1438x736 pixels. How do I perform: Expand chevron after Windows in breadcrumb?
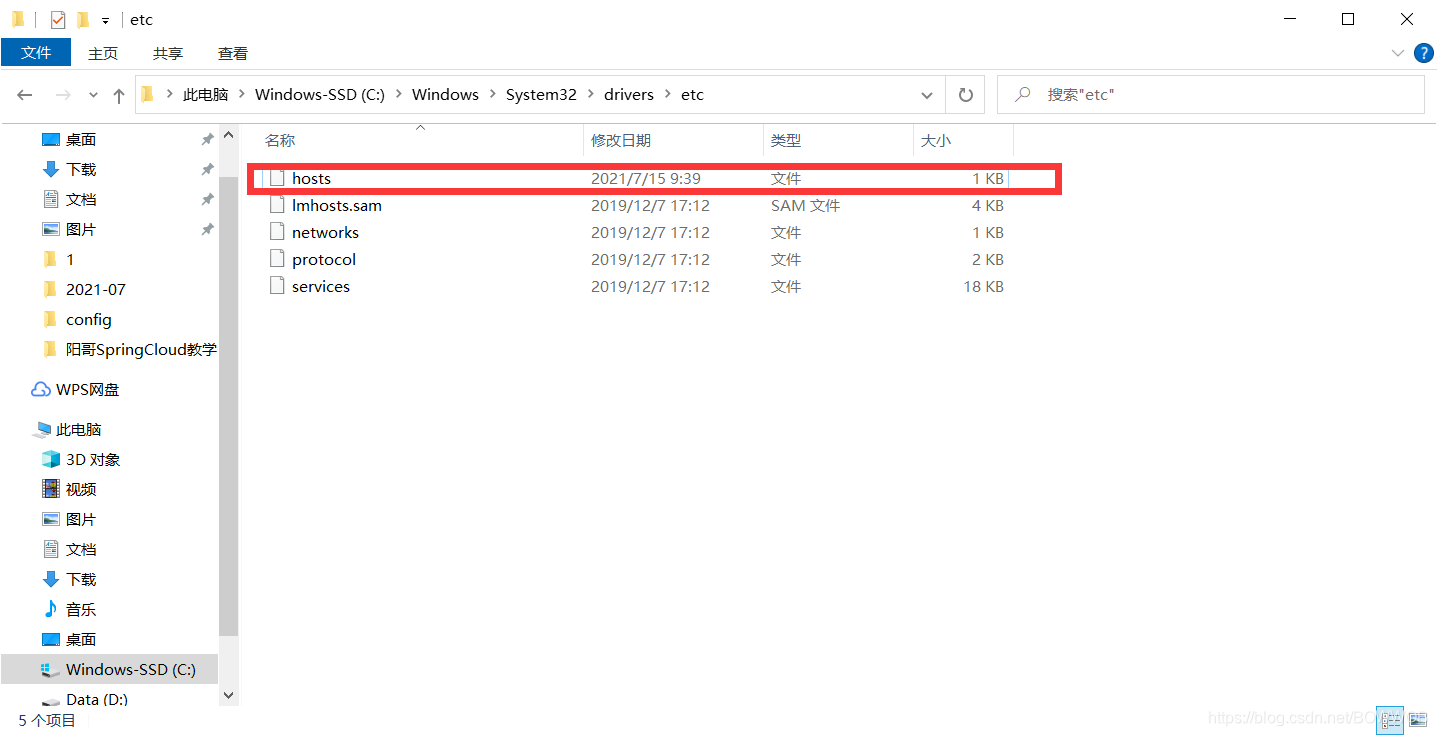[x=492, y=95]
